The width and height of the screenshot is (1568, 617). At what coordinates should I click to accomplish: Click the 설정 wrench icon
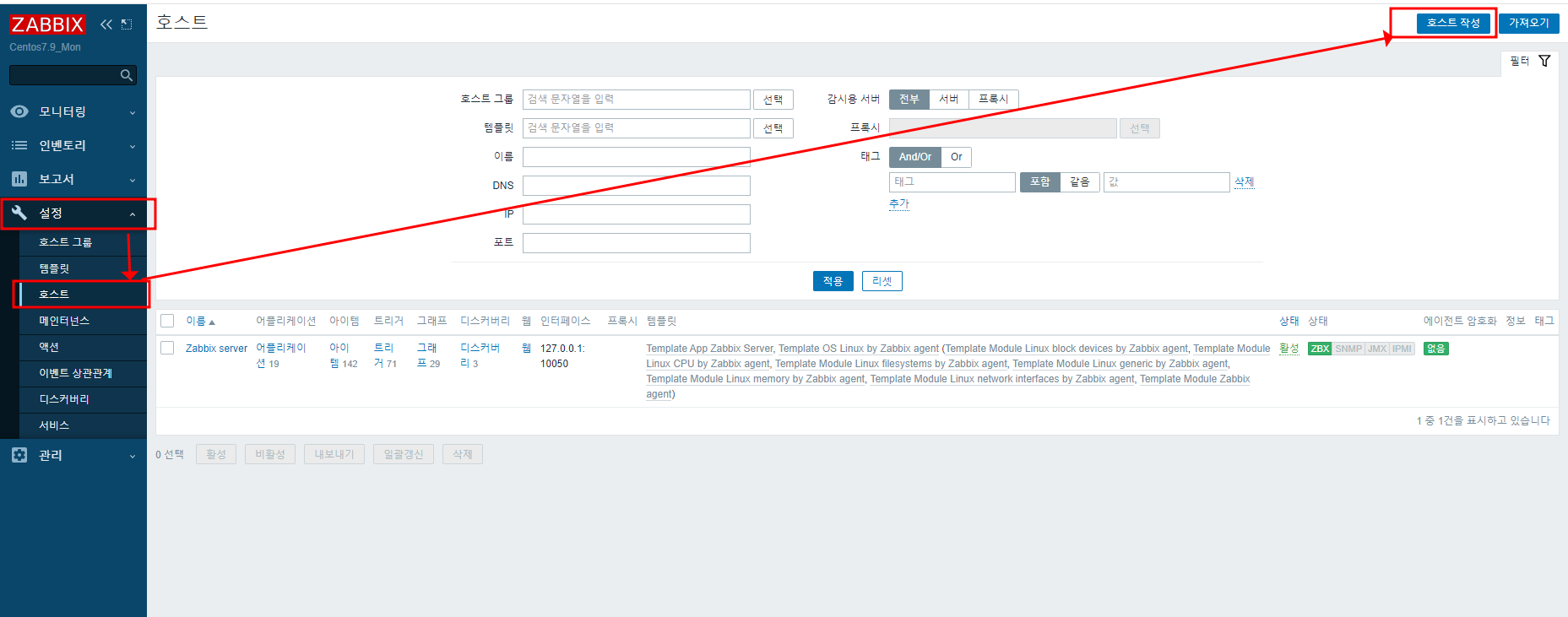[x=19, y=213]
